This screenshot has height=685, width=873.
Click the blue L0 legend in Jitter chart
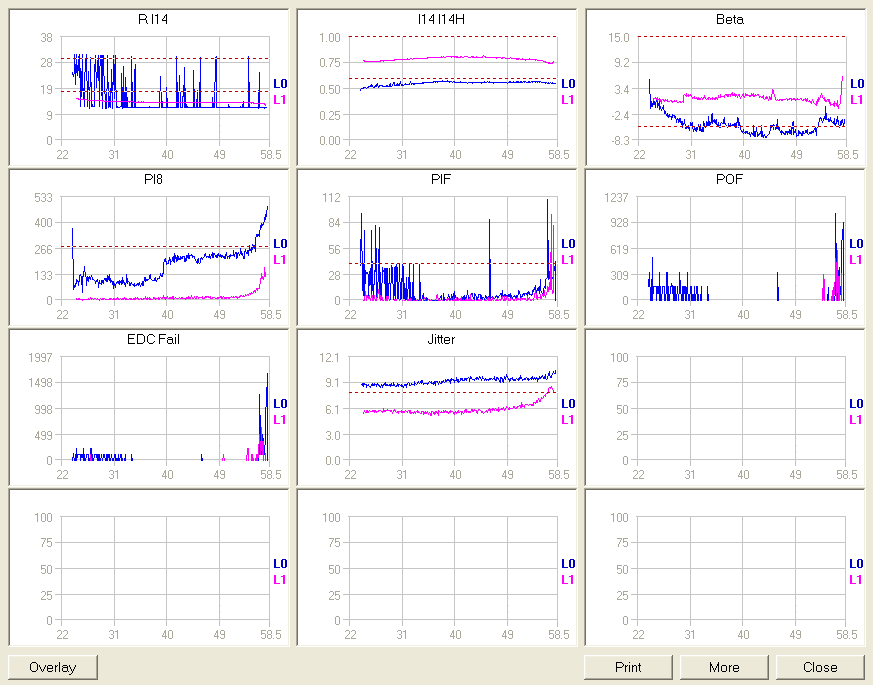point(568,404)
